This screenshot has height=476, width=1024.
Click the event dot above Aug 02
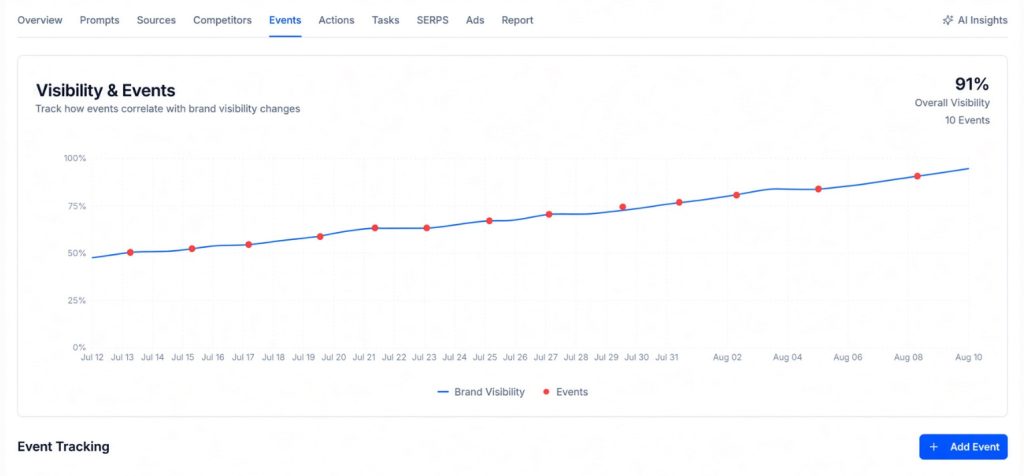pos(736,195)
